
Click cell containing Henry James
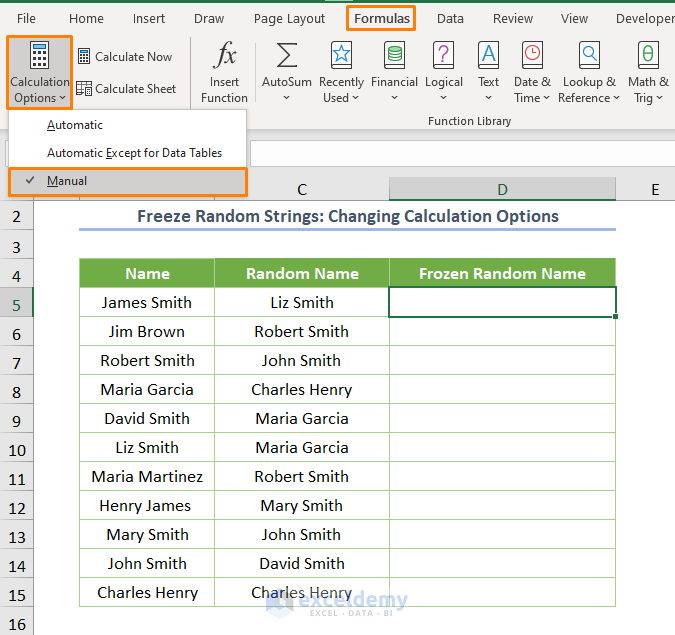point(147,505)
